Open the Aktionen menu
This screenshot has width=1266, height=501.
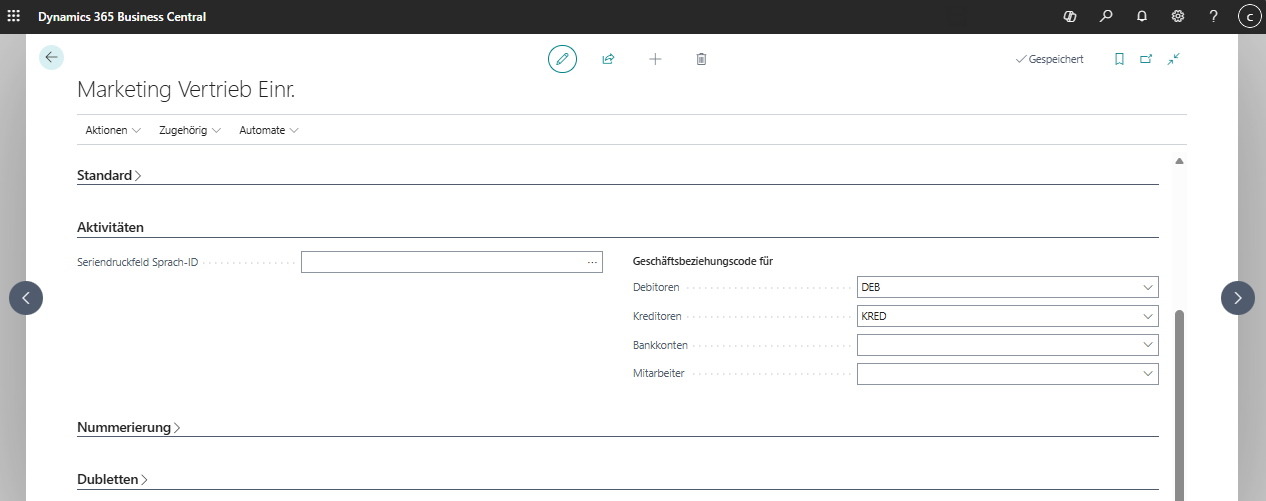click(113, 130)
